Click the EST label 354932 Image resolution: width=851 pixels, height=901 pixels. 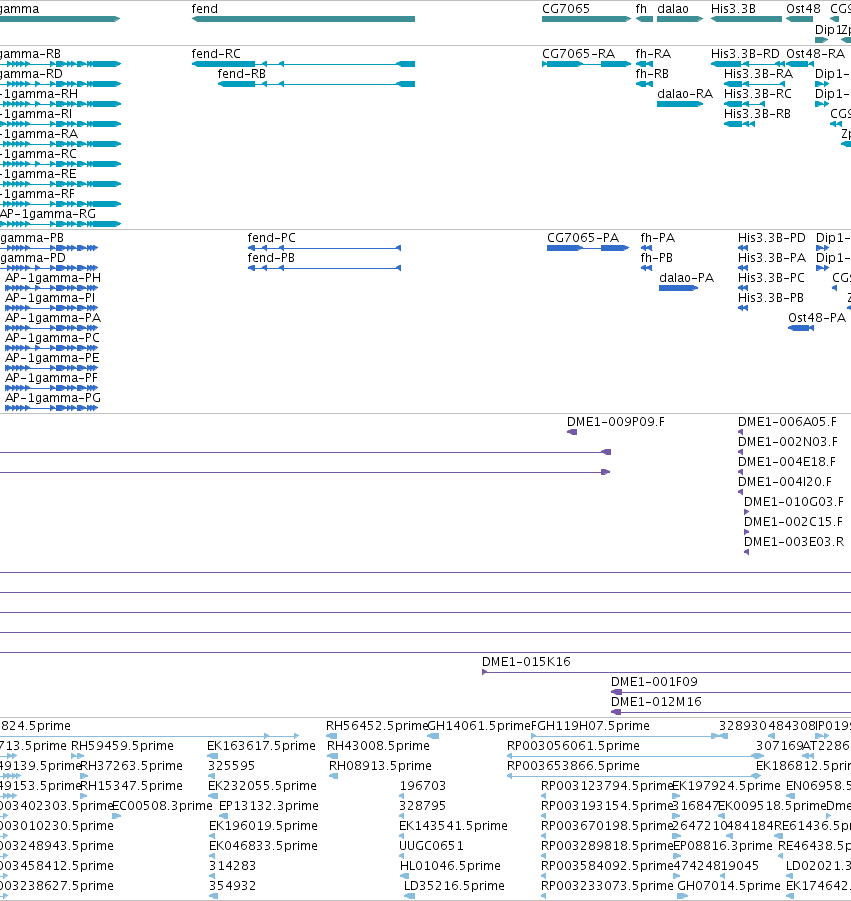232,885
